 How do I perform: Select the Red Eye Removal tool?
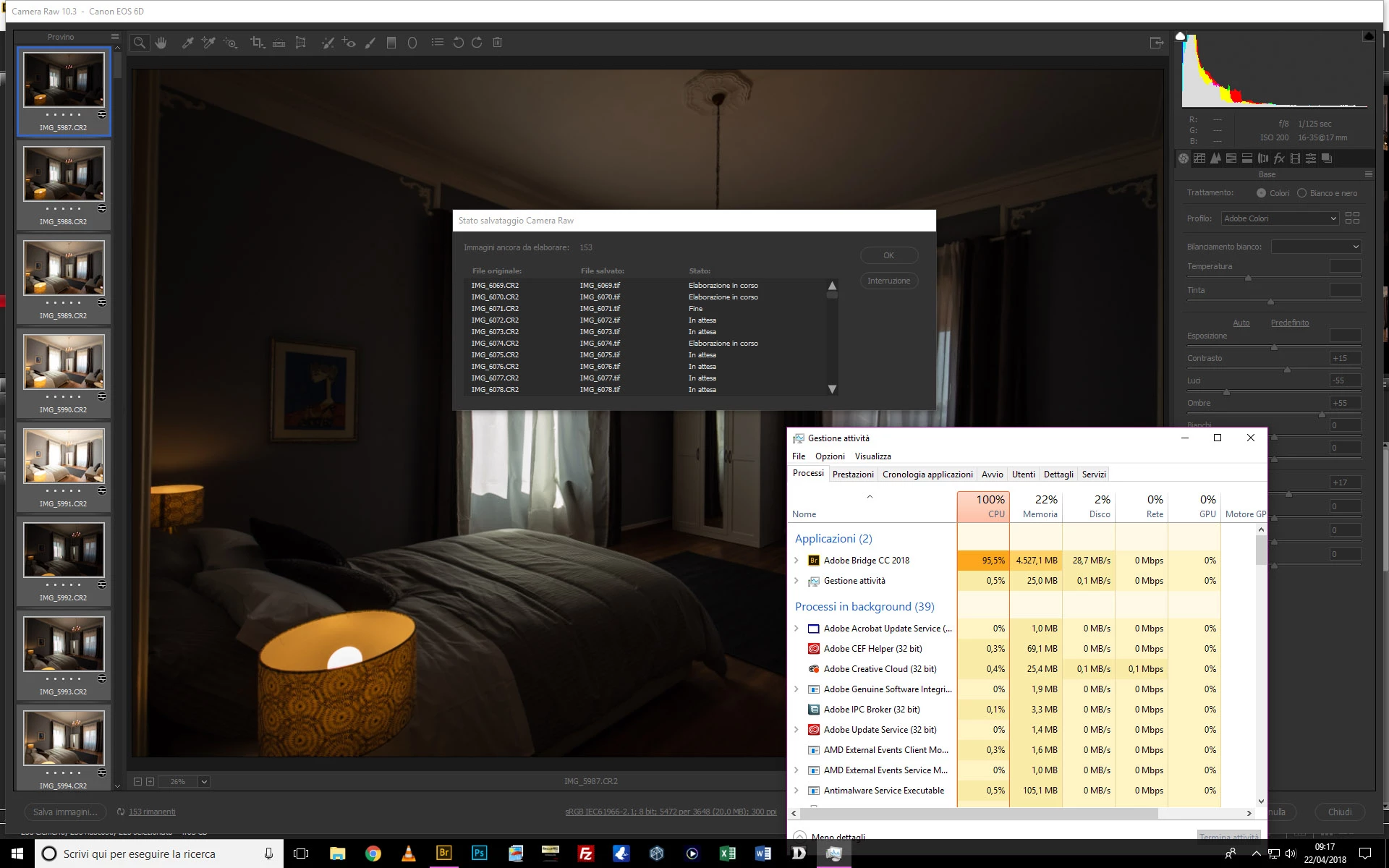pyautogui.click(x=349, y=43)
